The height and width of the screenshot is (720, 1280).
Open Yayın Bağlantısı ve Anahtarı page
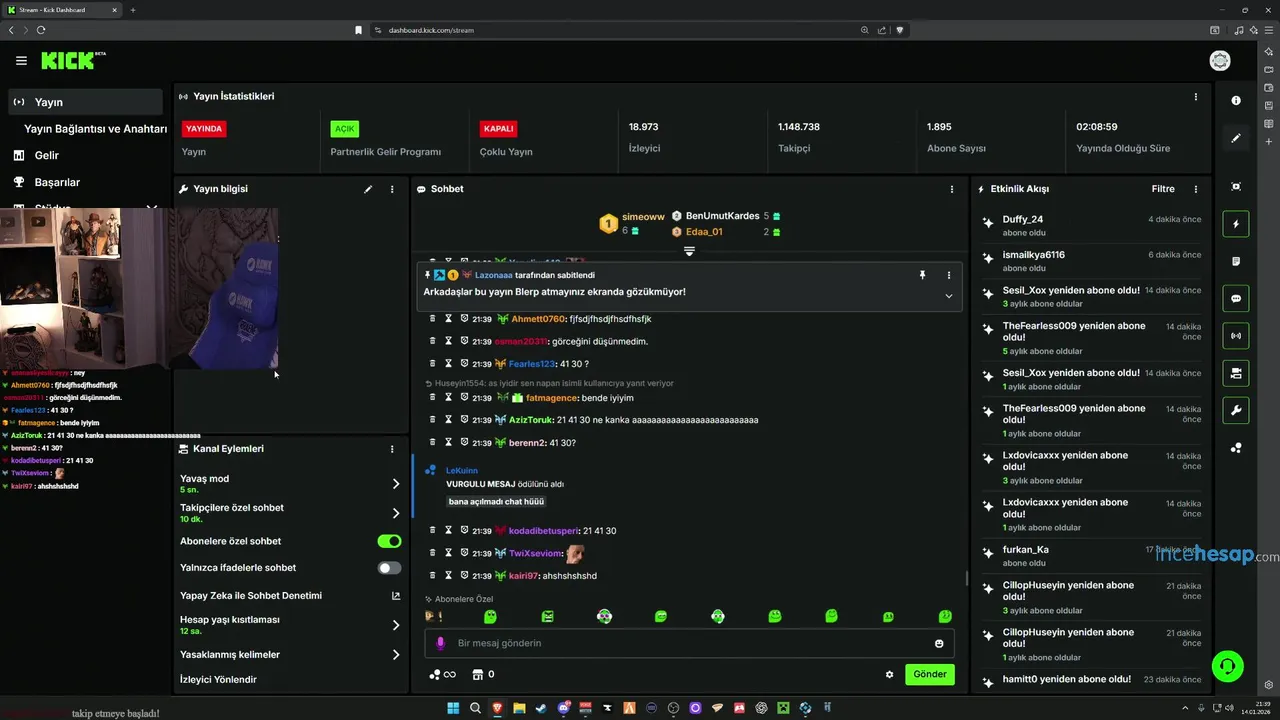tap(95, 129)
